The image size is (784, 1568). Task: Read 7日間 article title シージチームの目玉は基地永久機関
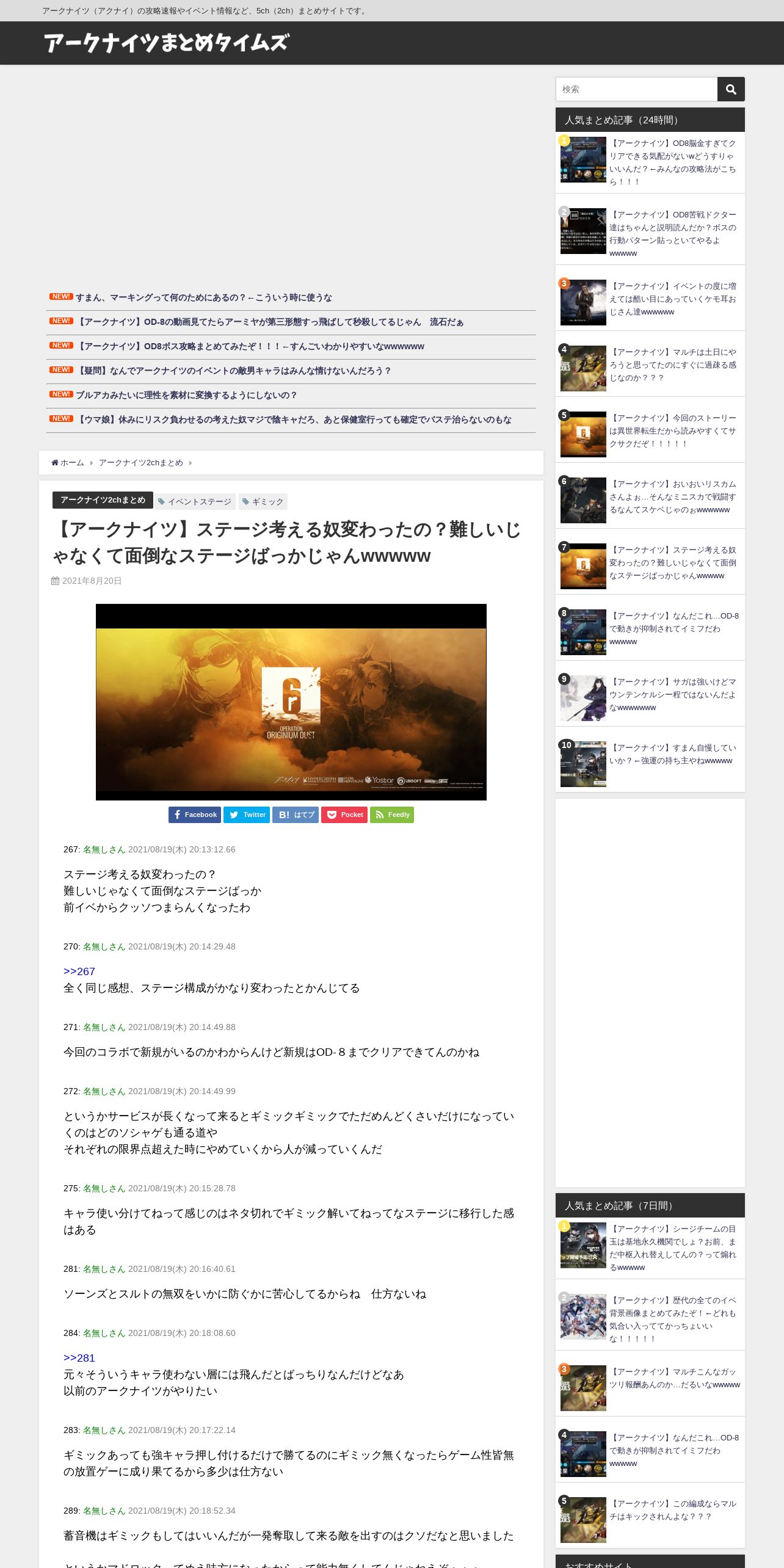(673, 1248)
